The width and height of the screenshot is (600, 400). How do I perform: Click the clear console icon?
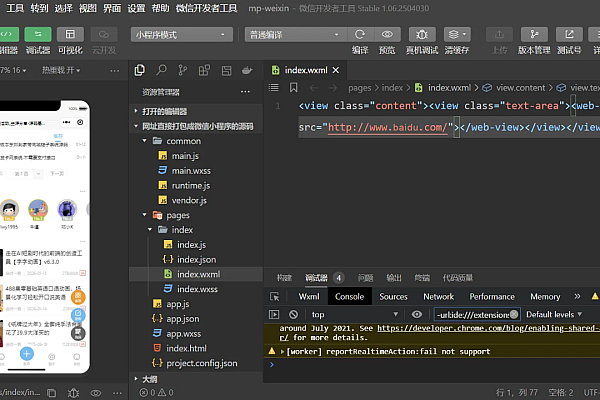click(x=294, y=314)
